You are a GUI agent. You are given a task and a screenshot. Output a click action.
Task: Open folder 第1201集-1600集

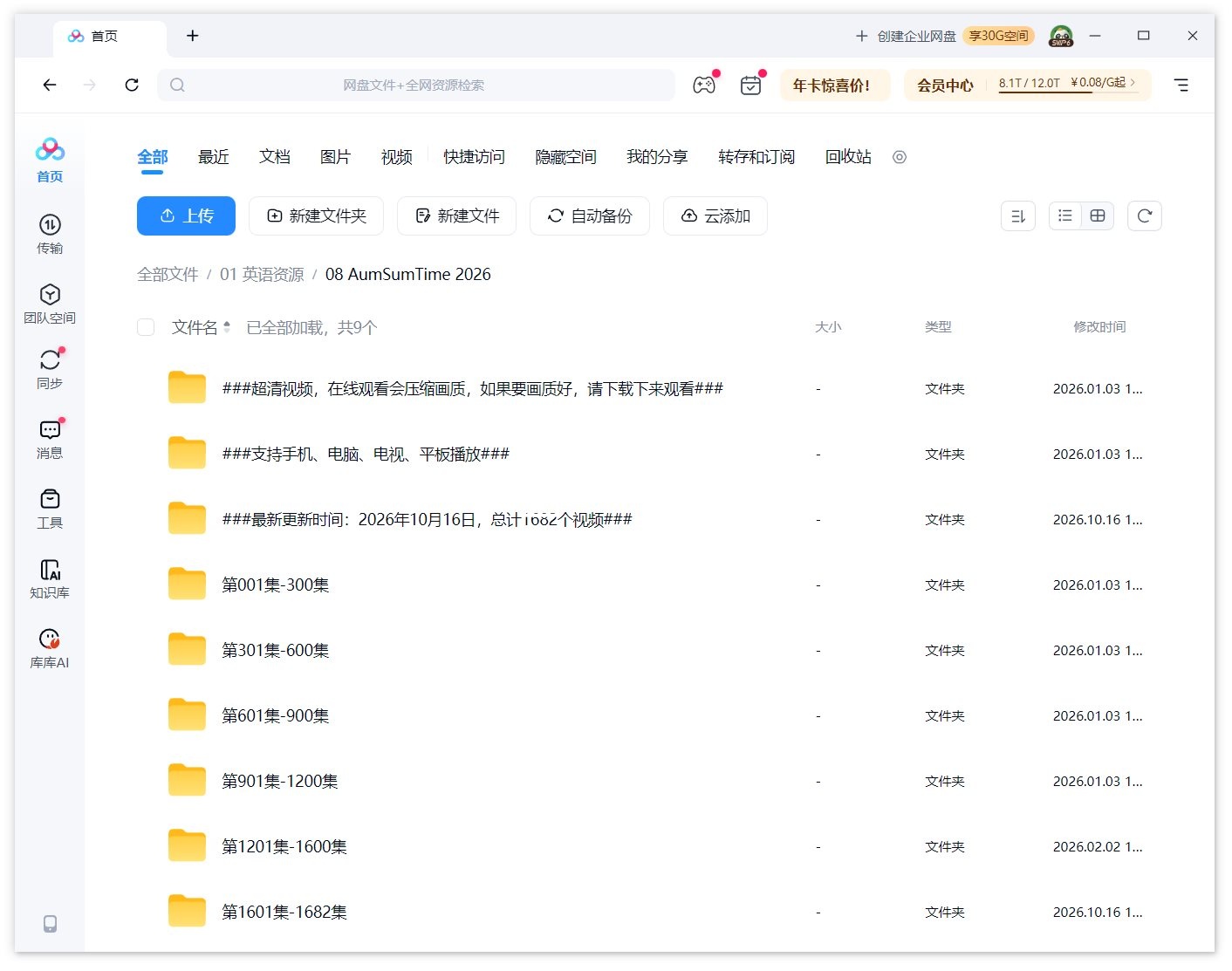click(x=284, y=846)
